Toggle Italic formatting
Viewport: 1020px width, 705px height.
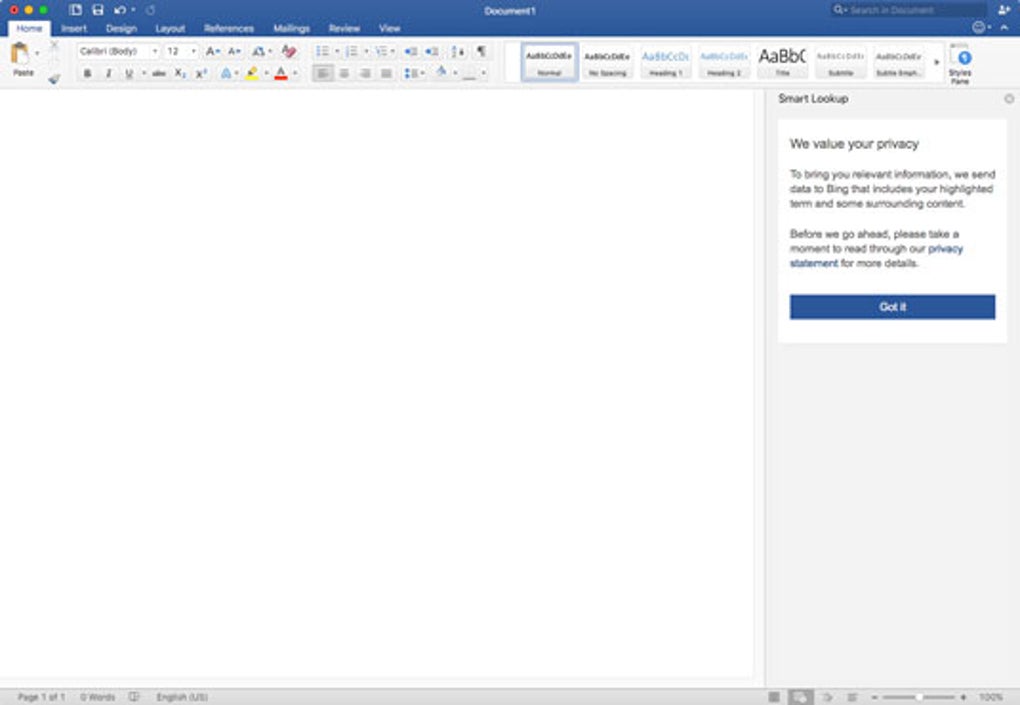click(107, 72)
